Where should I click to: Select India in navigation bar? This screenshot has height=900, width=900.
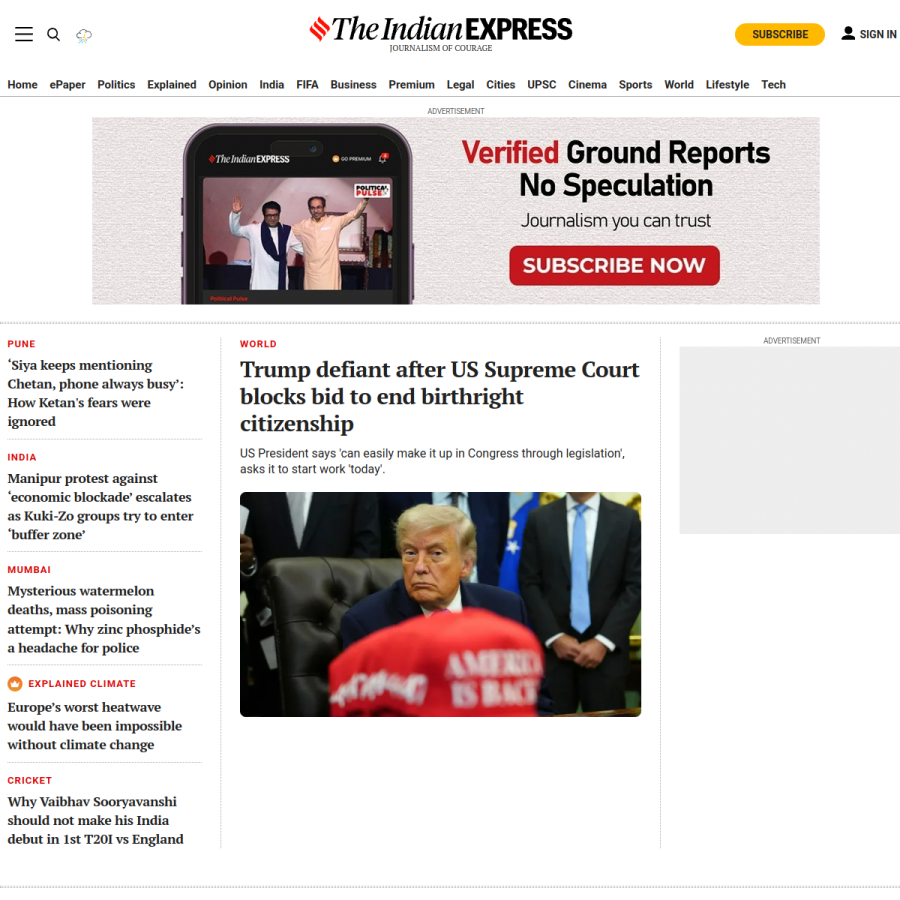click(271, 84)
